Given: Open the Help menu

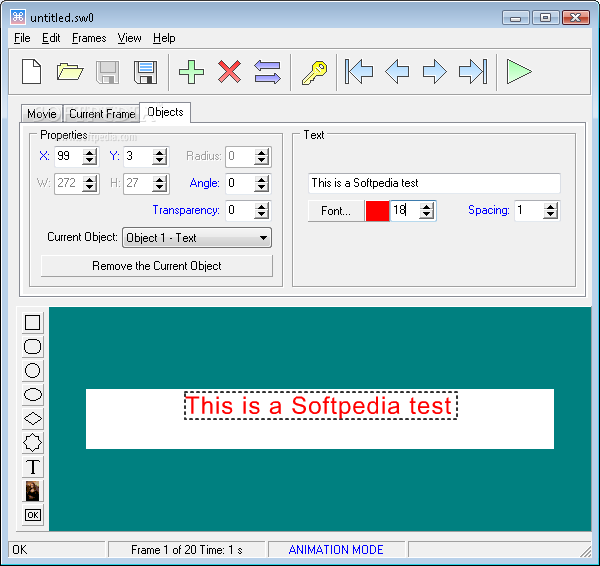Looking at the screenshot, I should 164,38.
